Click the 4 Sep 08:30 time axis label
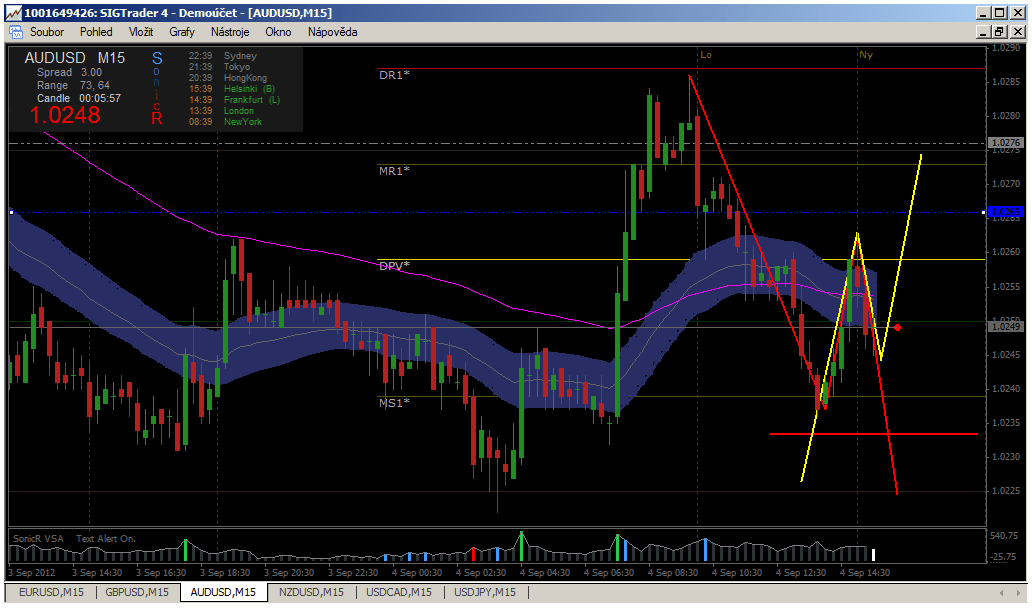Image resolution: width=1032 pixels, height=608 pixels. click(x=673, y=572)
